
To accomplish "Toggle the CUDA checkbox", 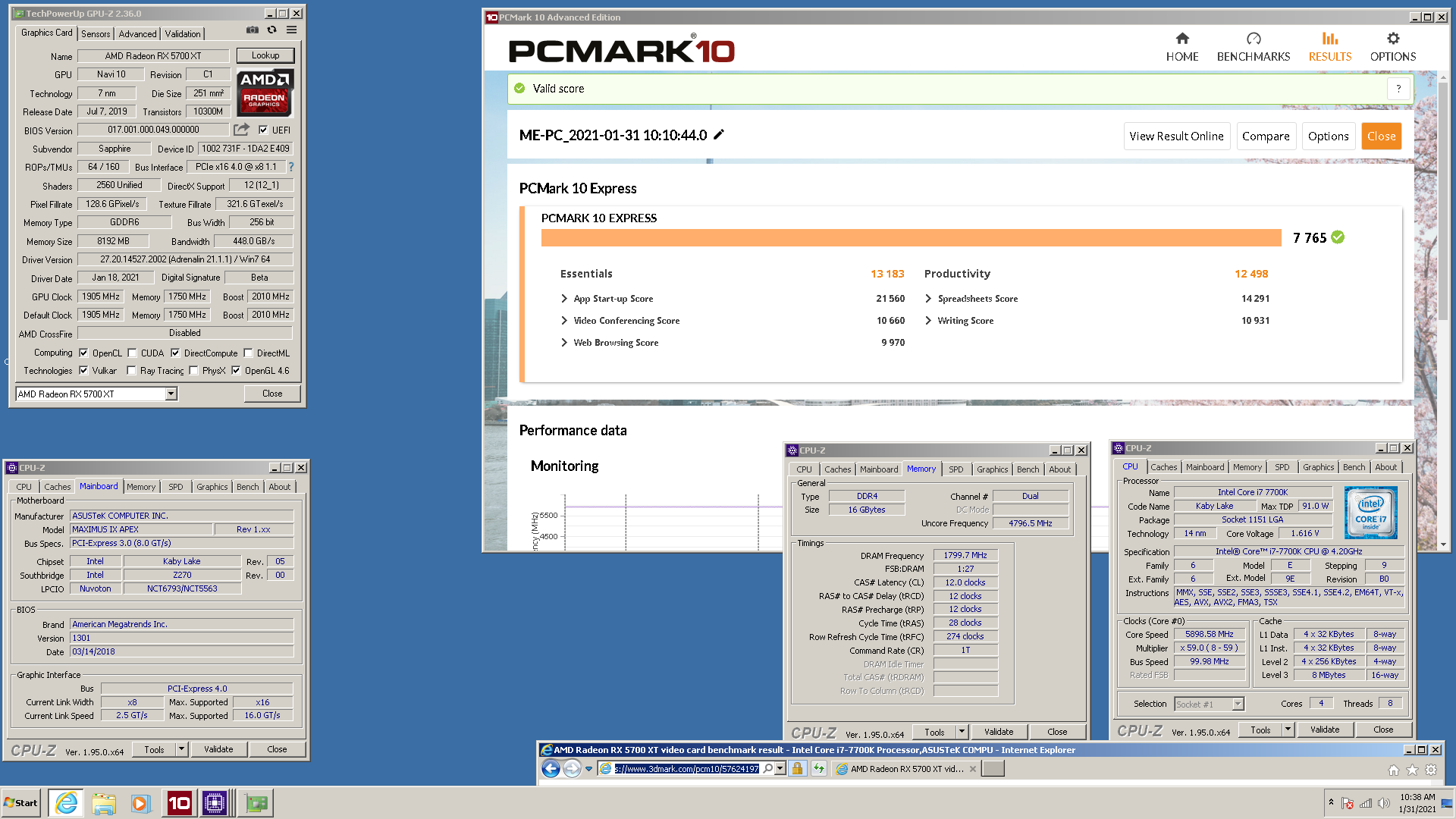I will 132,353.
